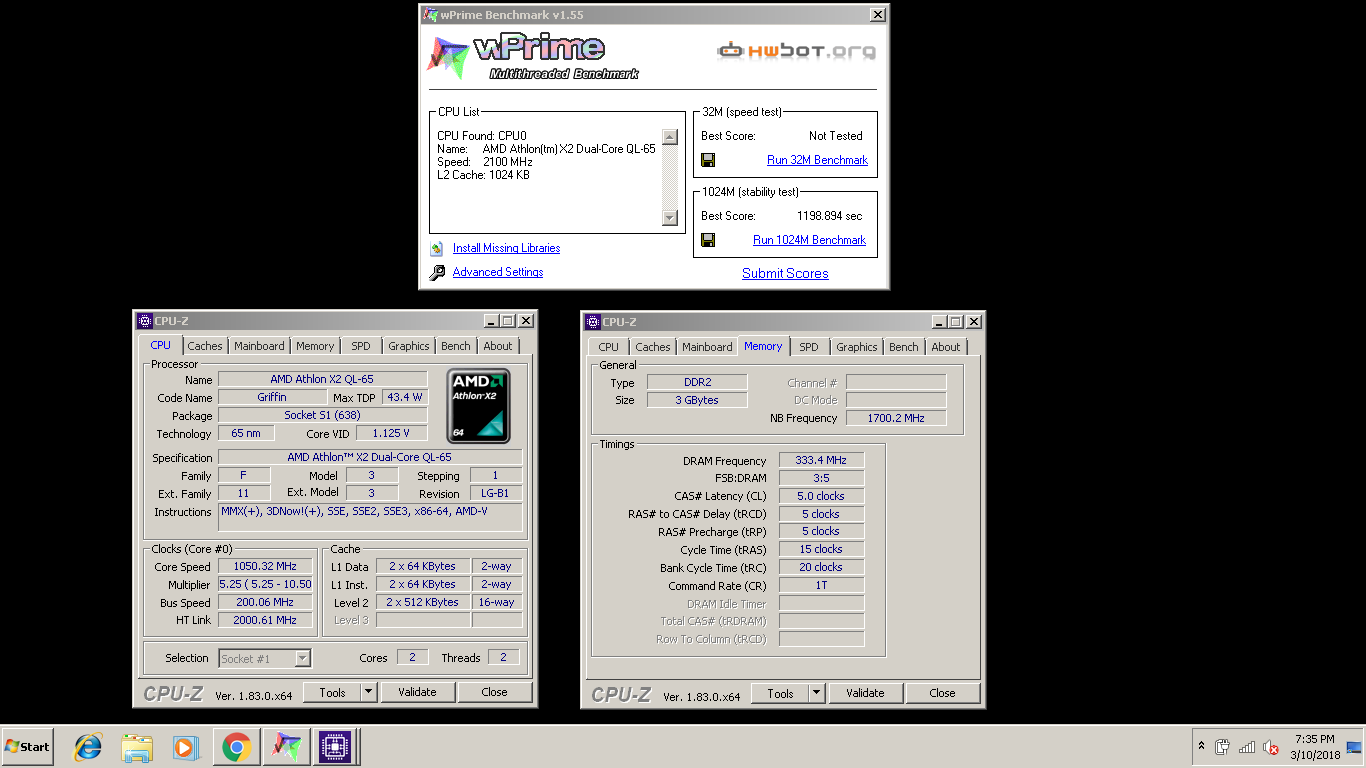The width and height of the screenshot is (1366, 768).
Task: Click Close button in left CPU-Z window
Action: point(494,692)
